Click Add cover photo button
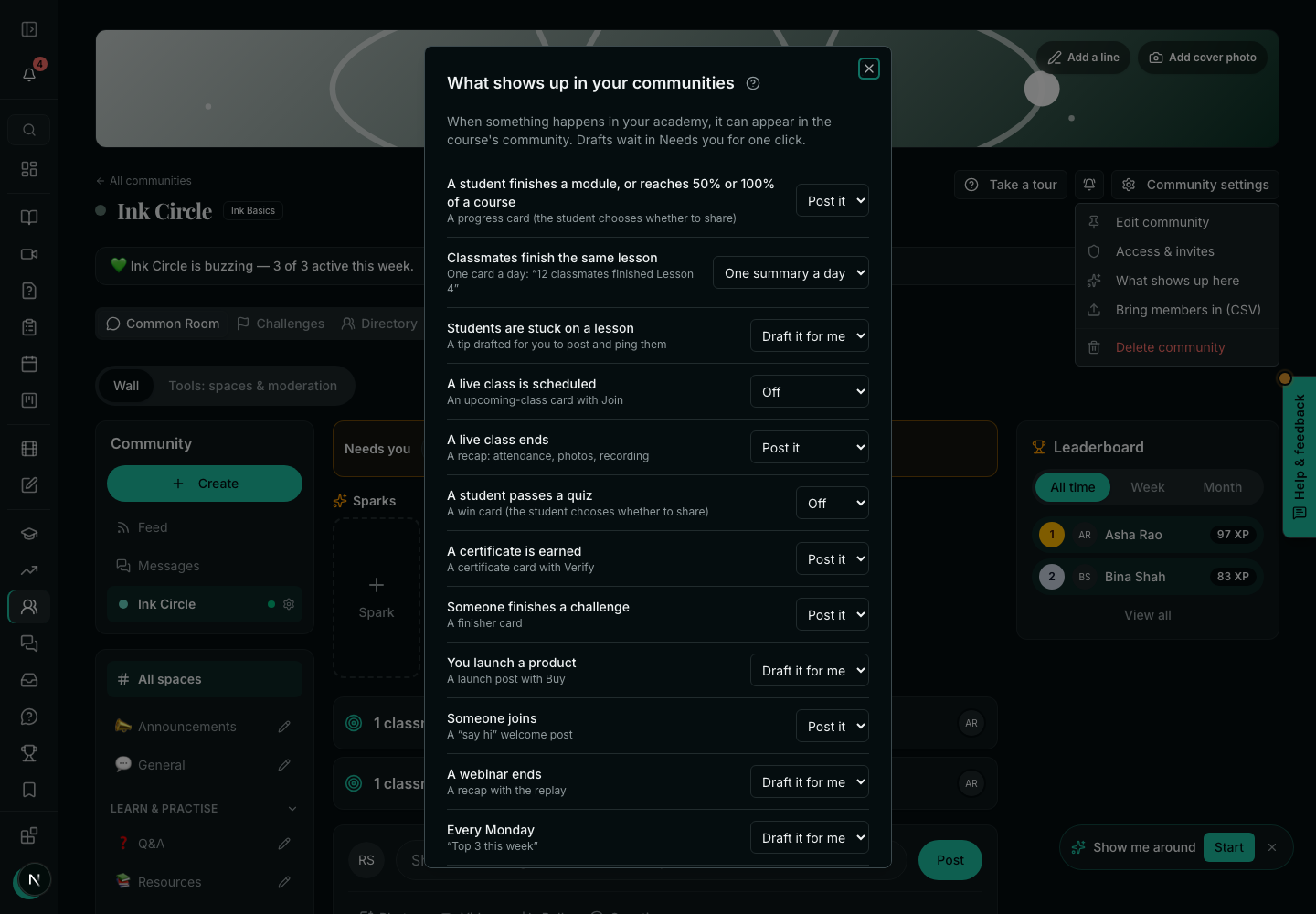The height and width of the screenshot is (914, 1316). point(1203,58)
